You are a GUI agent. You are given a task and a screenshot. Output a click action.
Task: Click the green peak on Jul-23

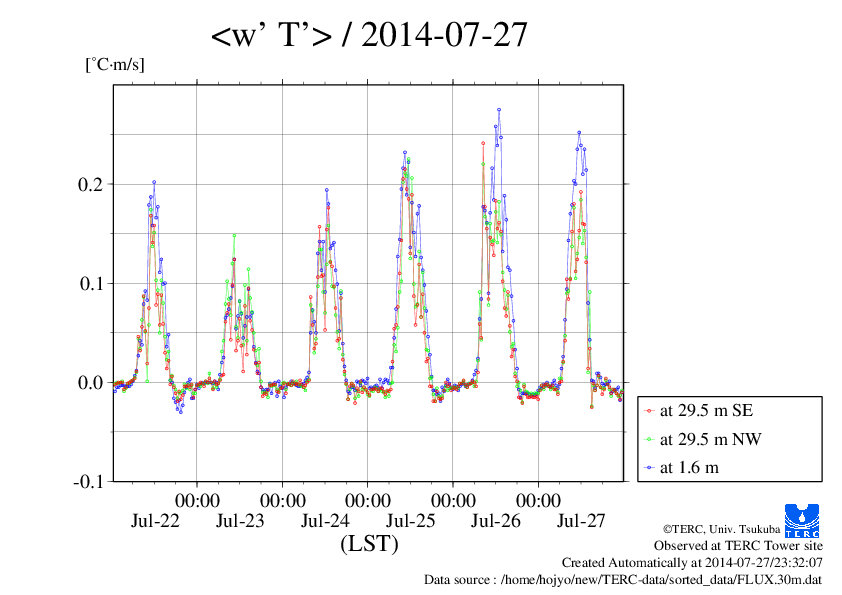234,235
